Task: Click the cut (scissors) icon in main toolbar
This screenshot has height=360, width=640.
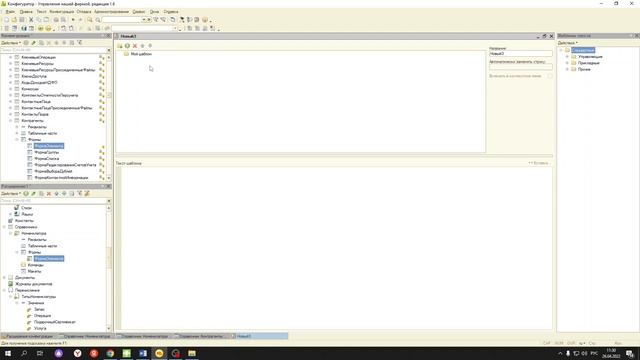Action: click(x=31, y=20)
